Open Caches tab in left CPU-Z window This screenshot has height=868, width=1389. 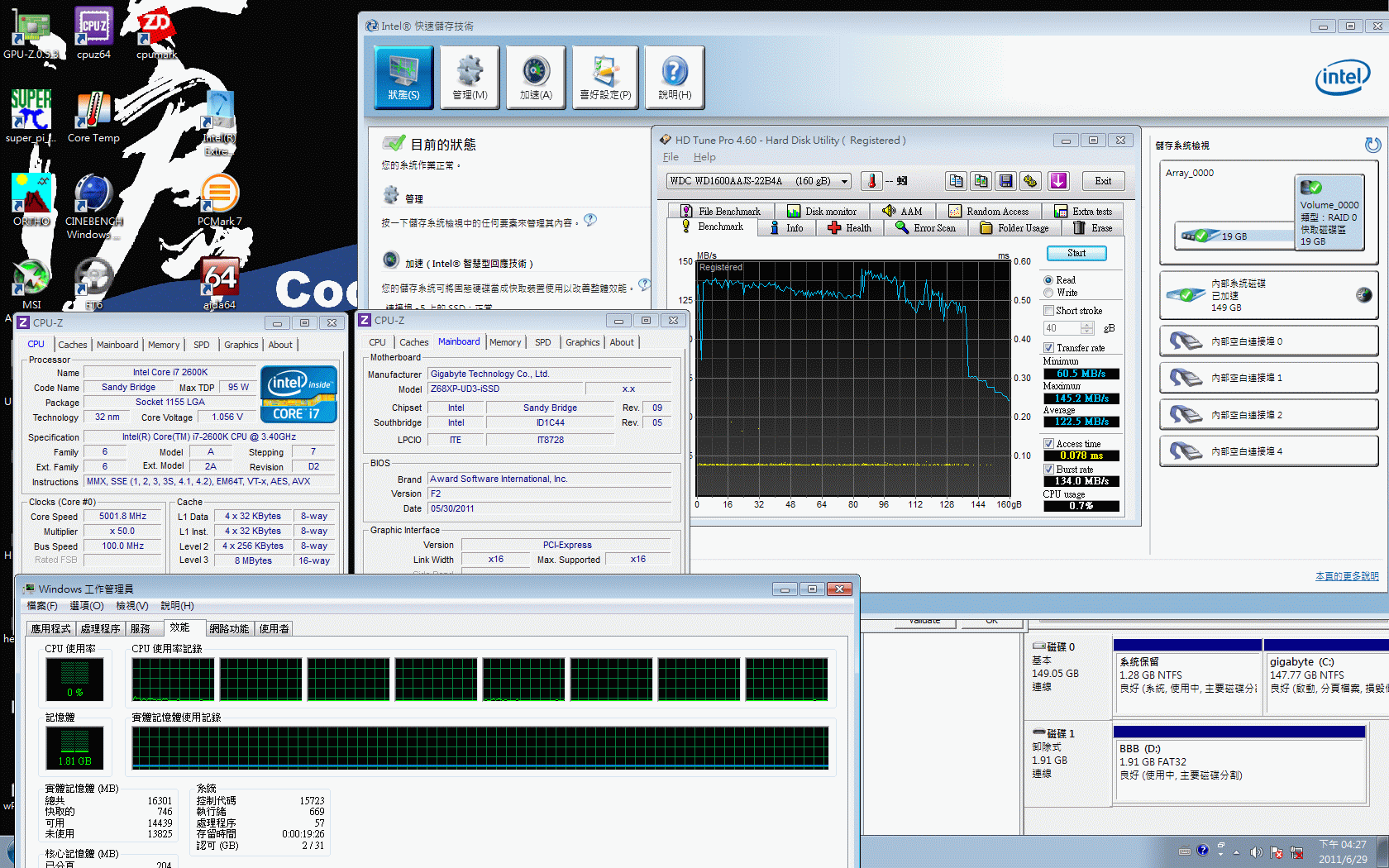click(73, 345)
